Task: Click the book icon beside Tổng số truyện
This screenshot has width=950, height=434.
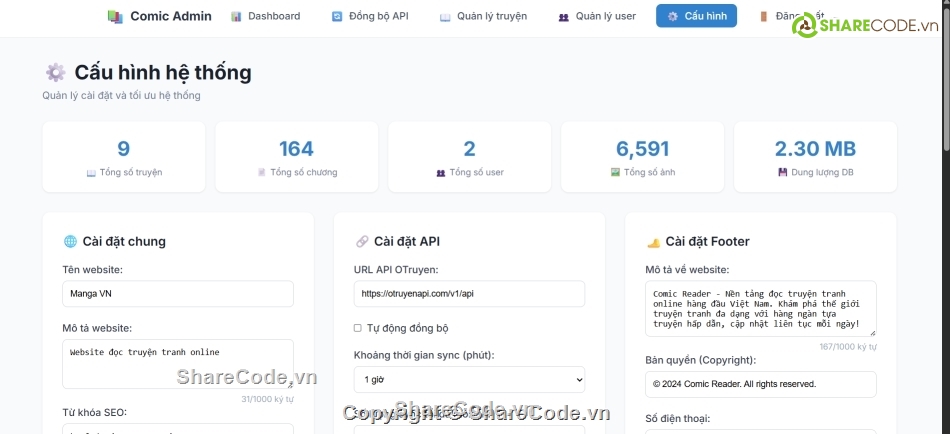Action: 91,173
